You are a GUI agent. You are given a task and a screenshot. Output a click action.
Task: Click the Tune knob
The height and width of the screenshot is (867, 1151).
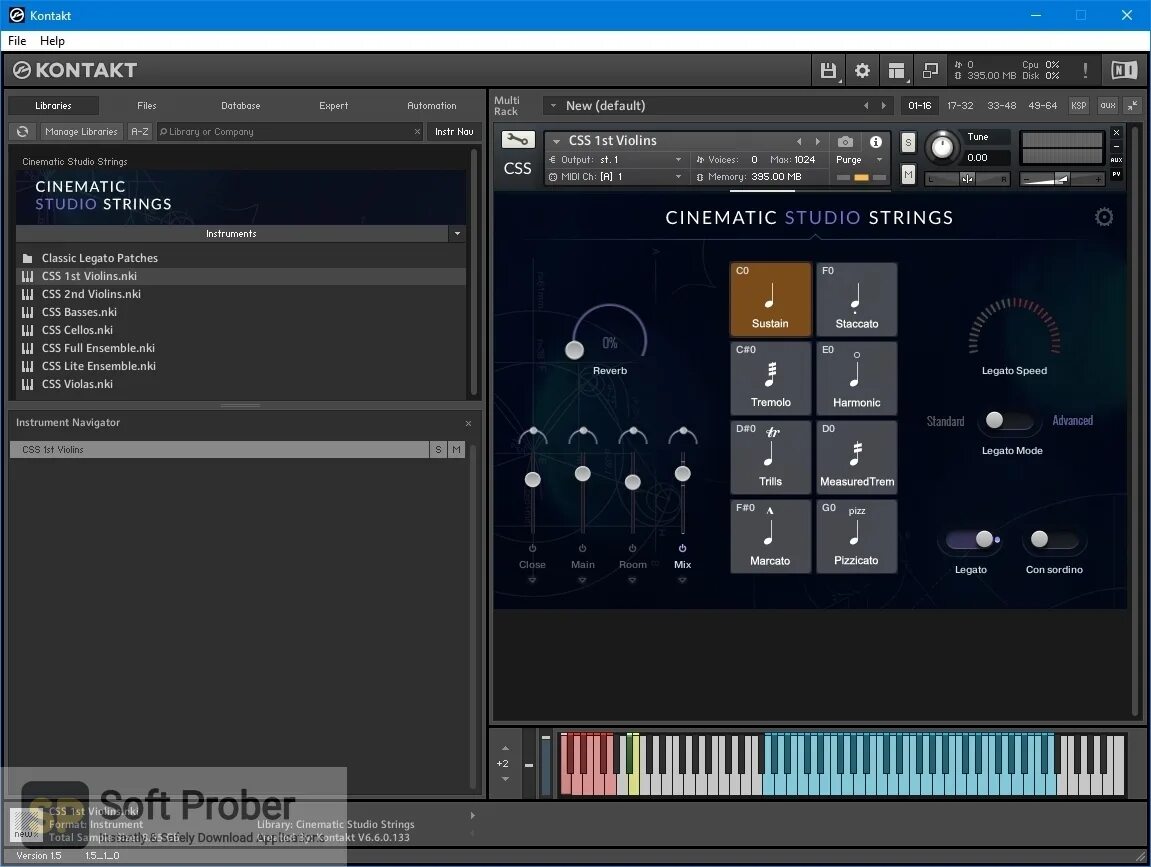pos(942,147)
